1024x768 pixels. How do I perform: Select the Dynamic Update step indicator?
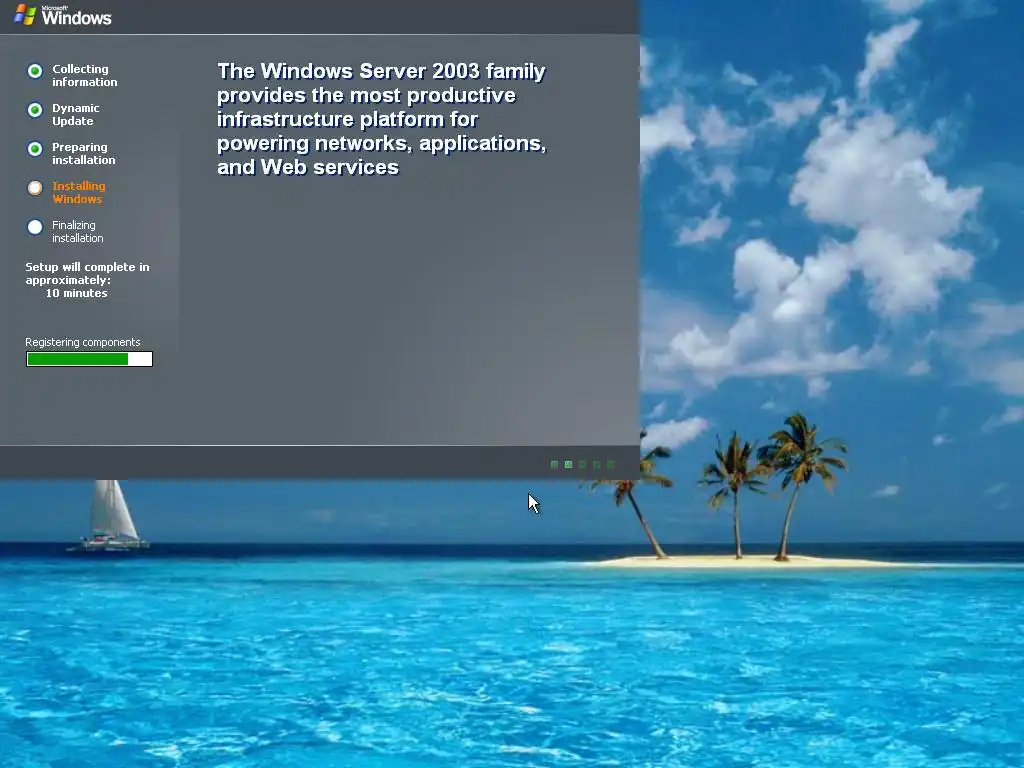(x=35, y=110)
